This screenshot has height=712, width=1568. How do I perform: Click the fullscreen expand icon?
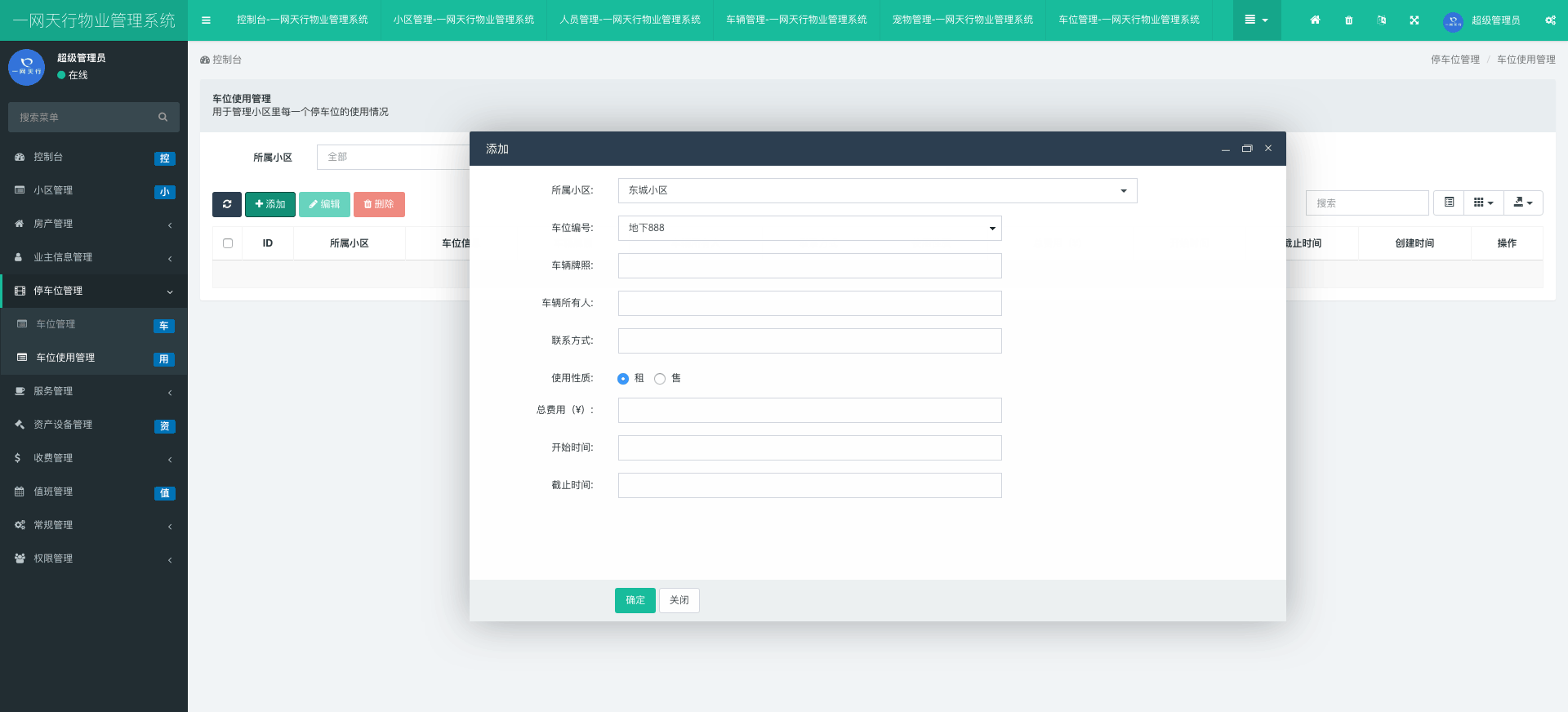pyautogui.click(x=1414, y=20)
